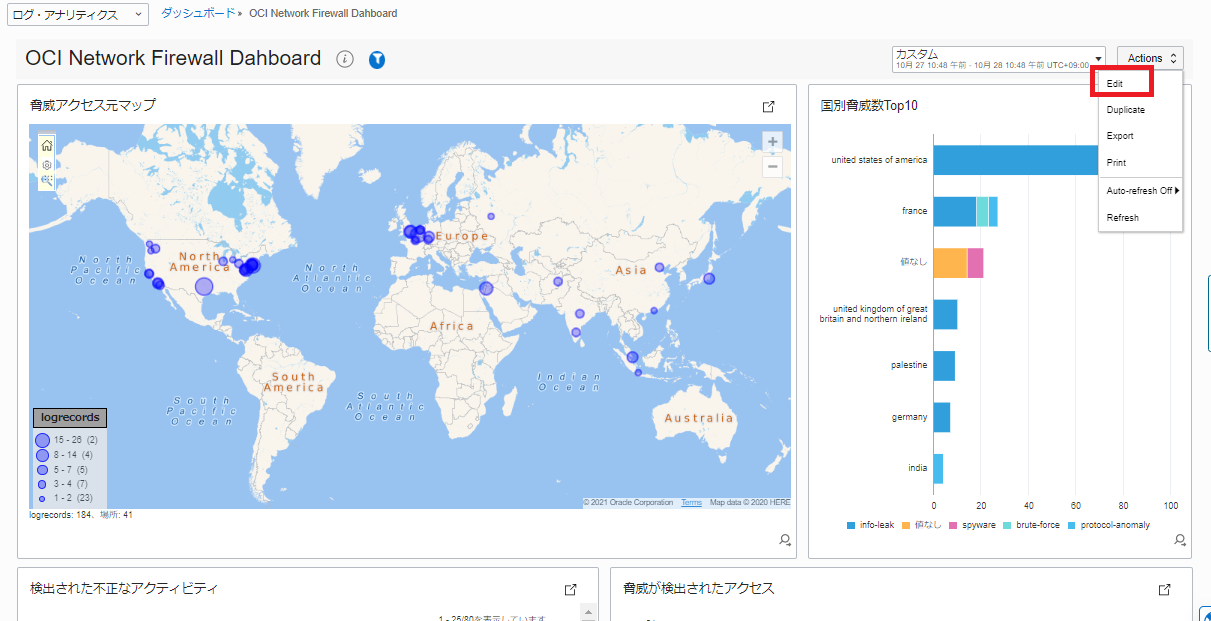Open 検出された不正なアクティビティ expand icon
Image resolution: width=1211 pixels, height=621 pixels.
tap(571, 589)
